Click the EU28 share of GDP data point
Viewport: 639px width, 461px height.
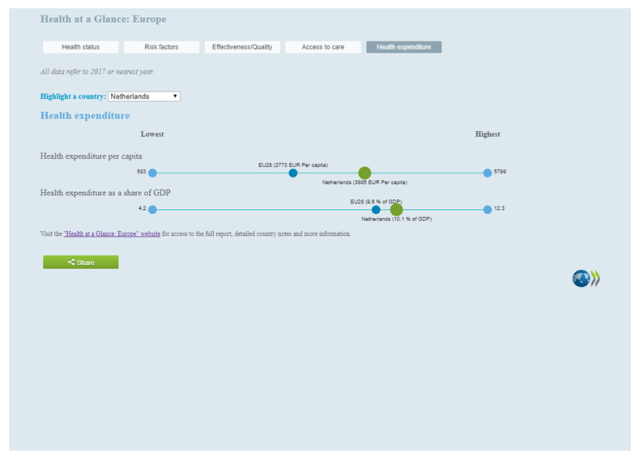pos(376,210)
